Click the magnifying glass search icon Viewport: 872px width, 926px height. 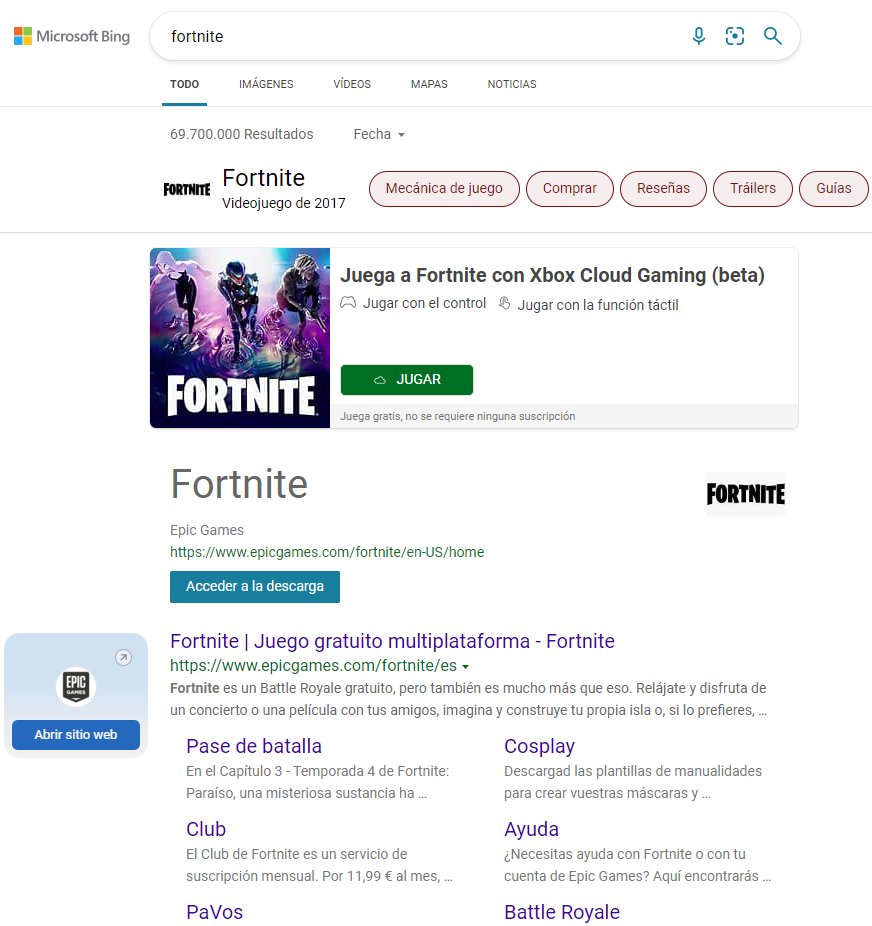[772, 36]
